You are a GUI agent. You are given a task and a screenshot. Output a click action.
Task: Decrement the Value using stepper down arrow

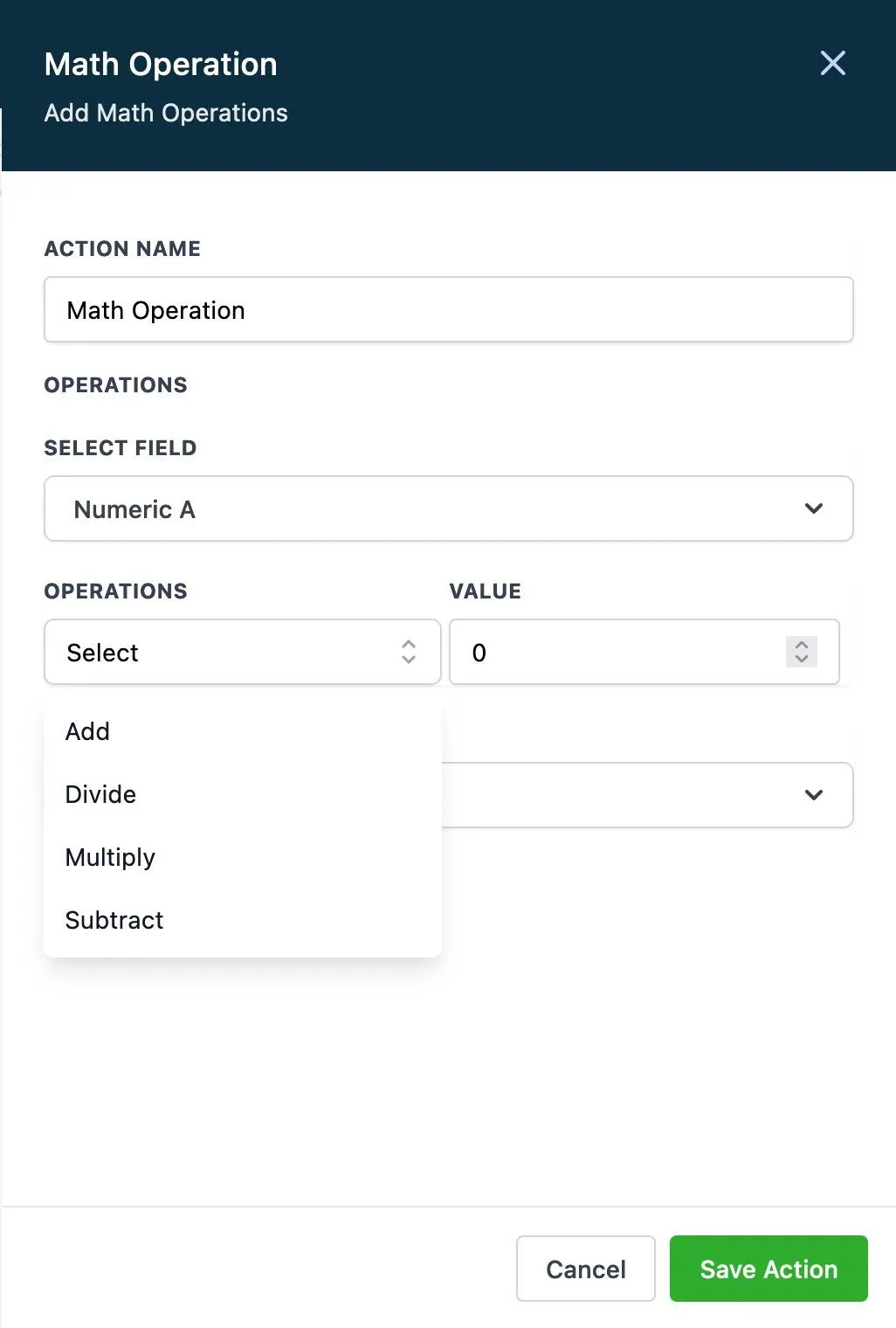[802, 660]
